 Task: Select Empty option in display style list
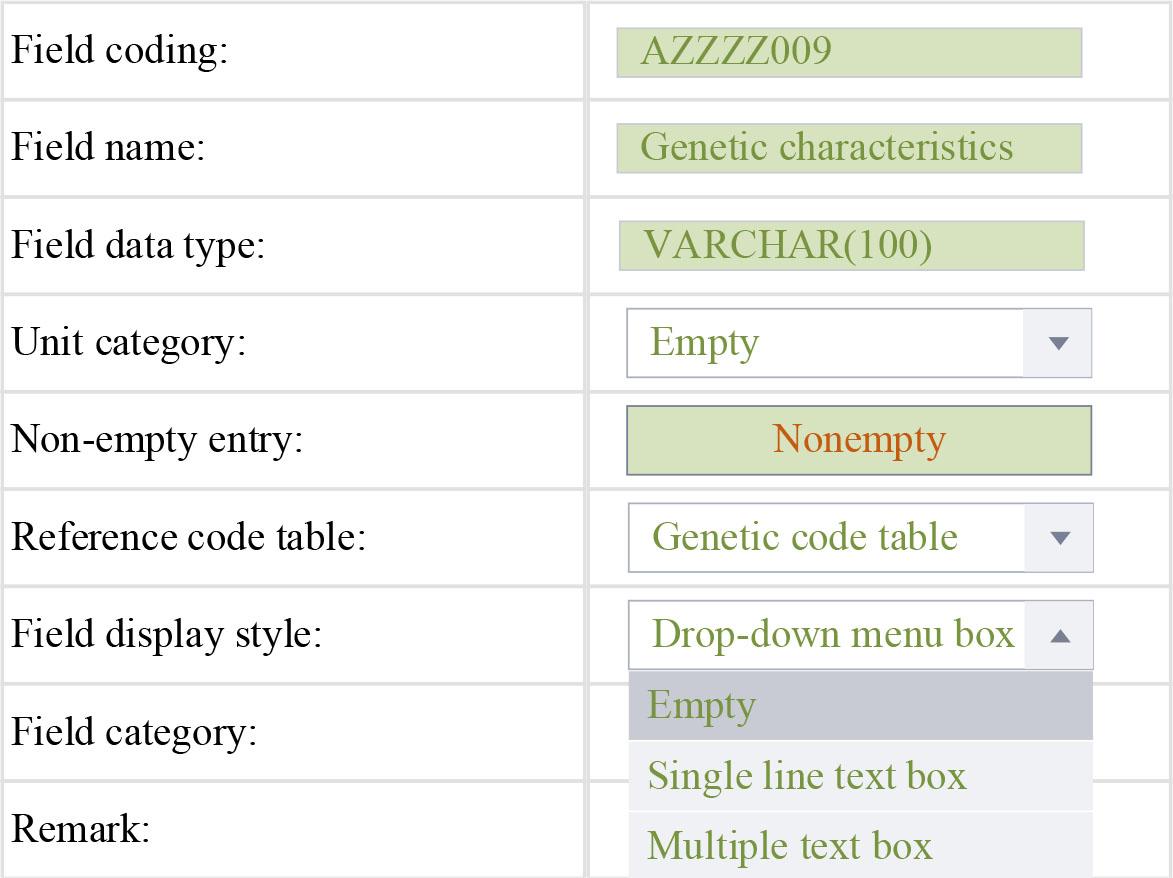tap(860, 706)
